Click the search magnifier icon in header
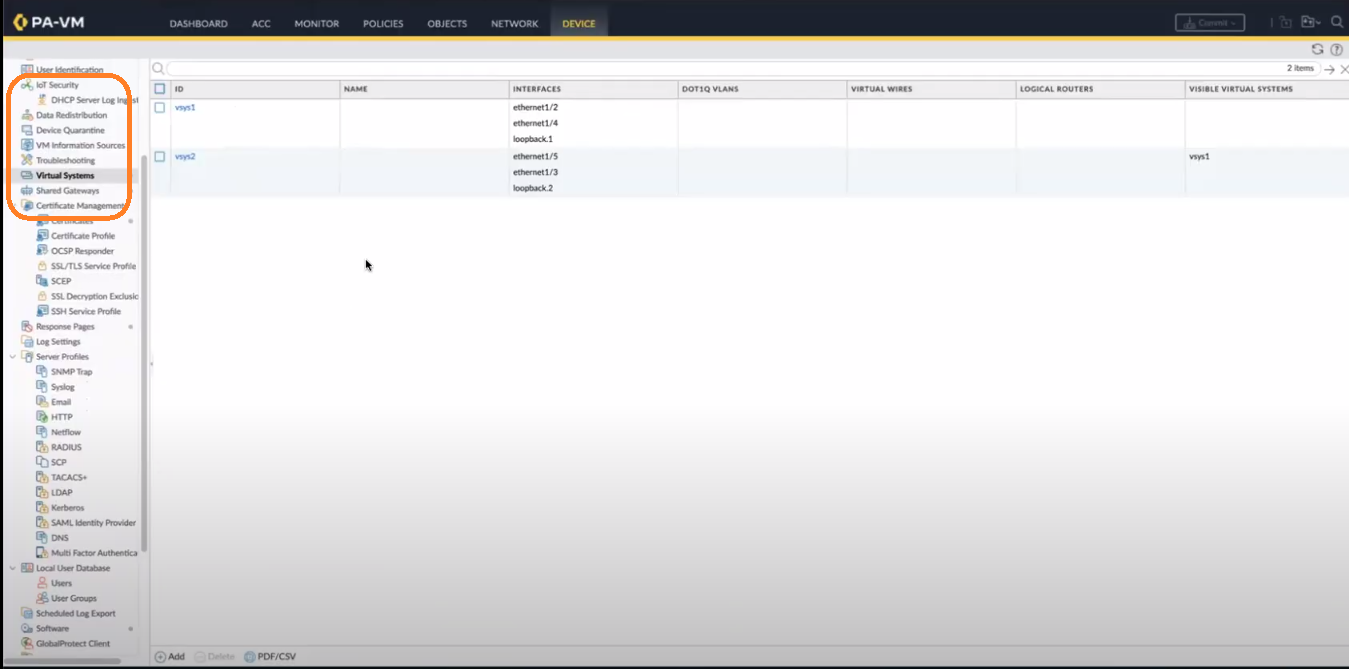Viewport: 1349px width, 669px height. (x=1337, y=22)
